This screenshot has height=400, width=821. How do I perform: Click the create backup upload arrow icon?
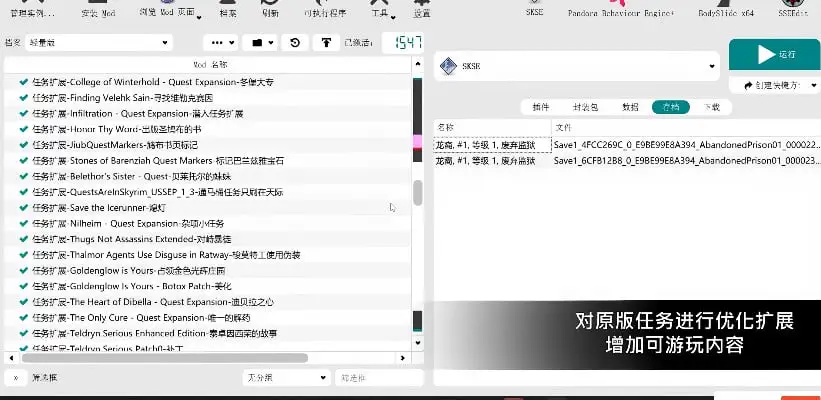pos(326,42)
